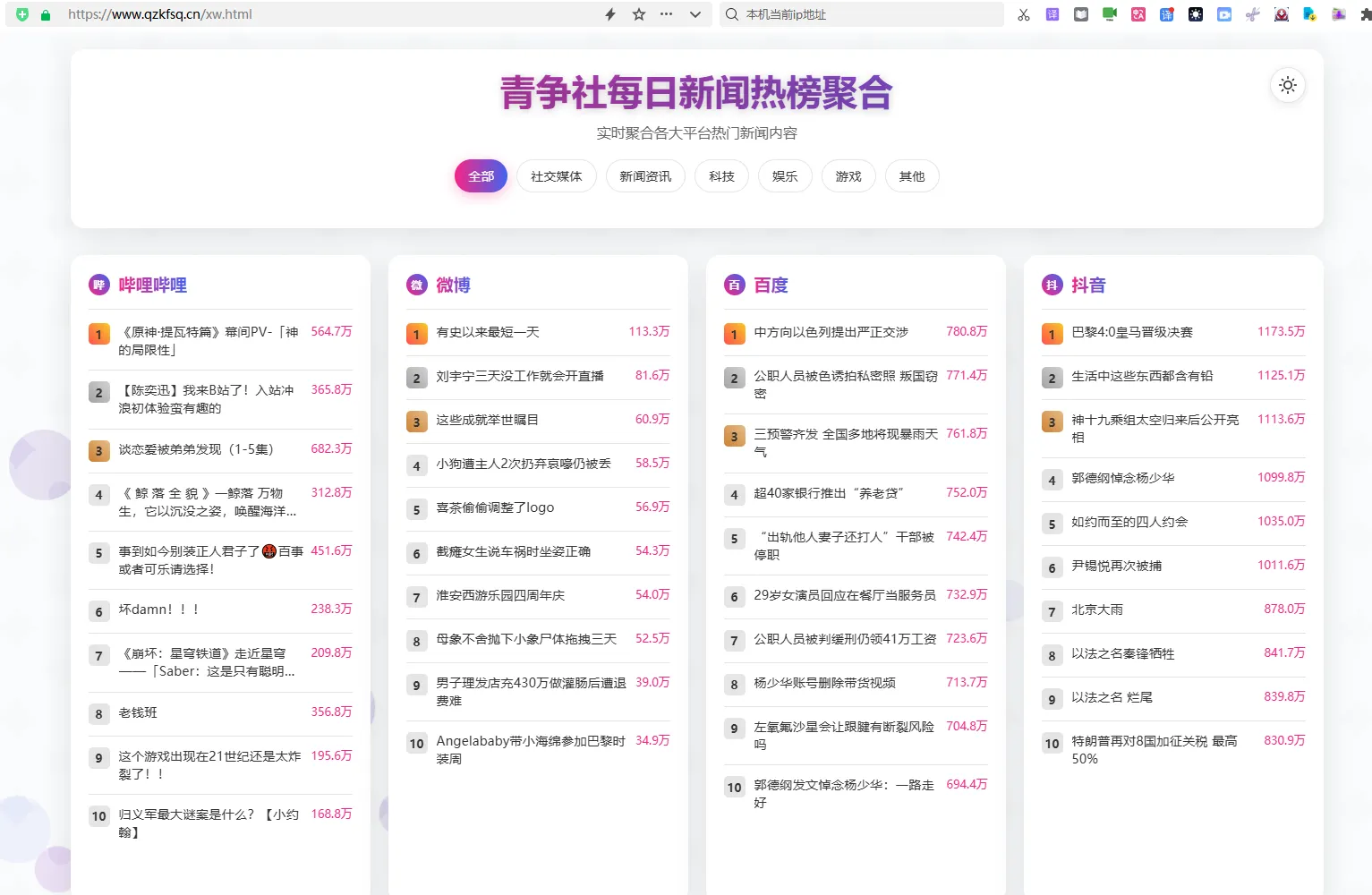Expand the address bar dropdown chevron
The image size is (1372, 895).
(x=695, y=14)
